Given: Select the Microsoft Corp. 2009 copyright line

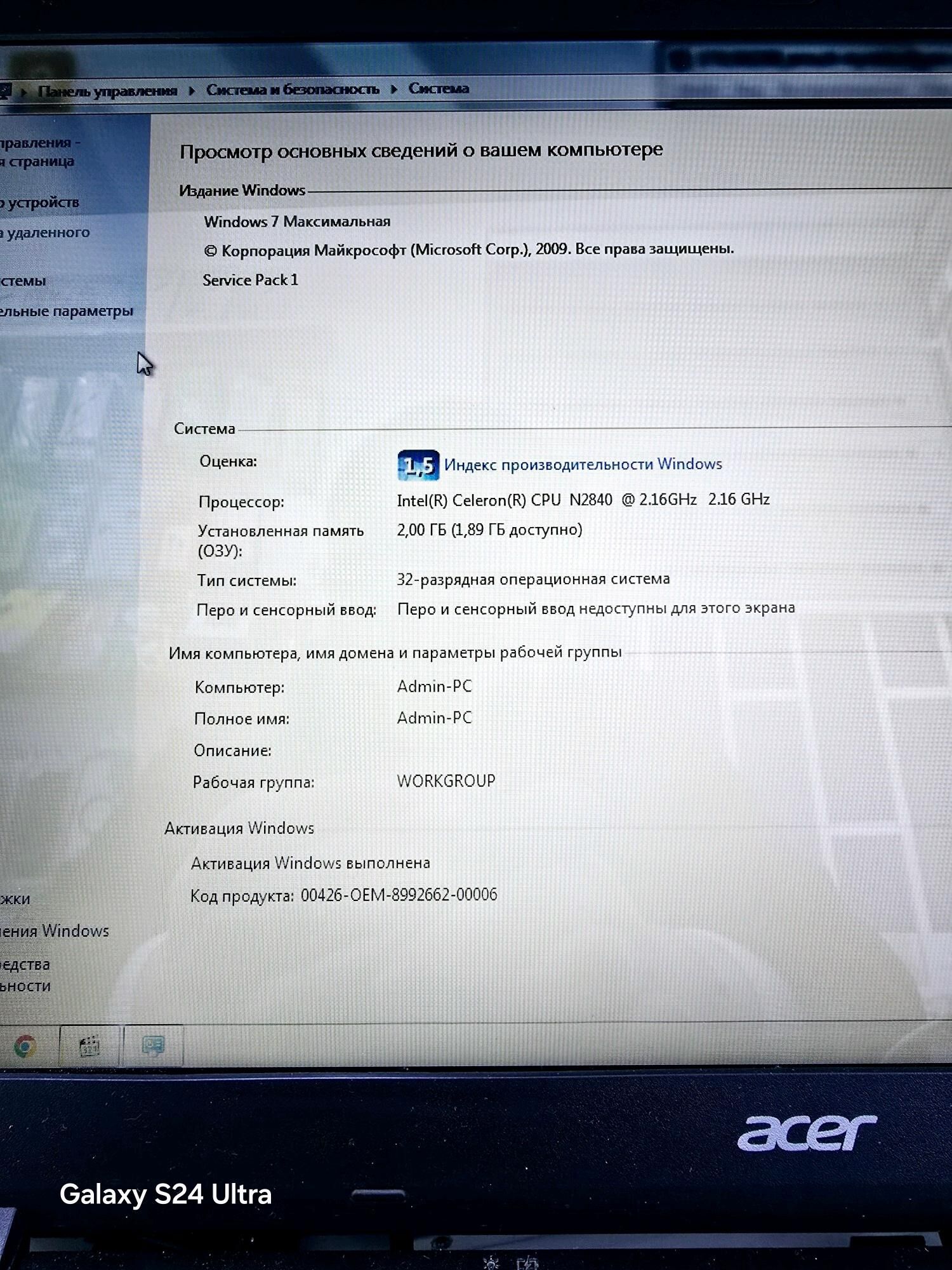Looking at the screenshot, I should (x=468, y=250).
